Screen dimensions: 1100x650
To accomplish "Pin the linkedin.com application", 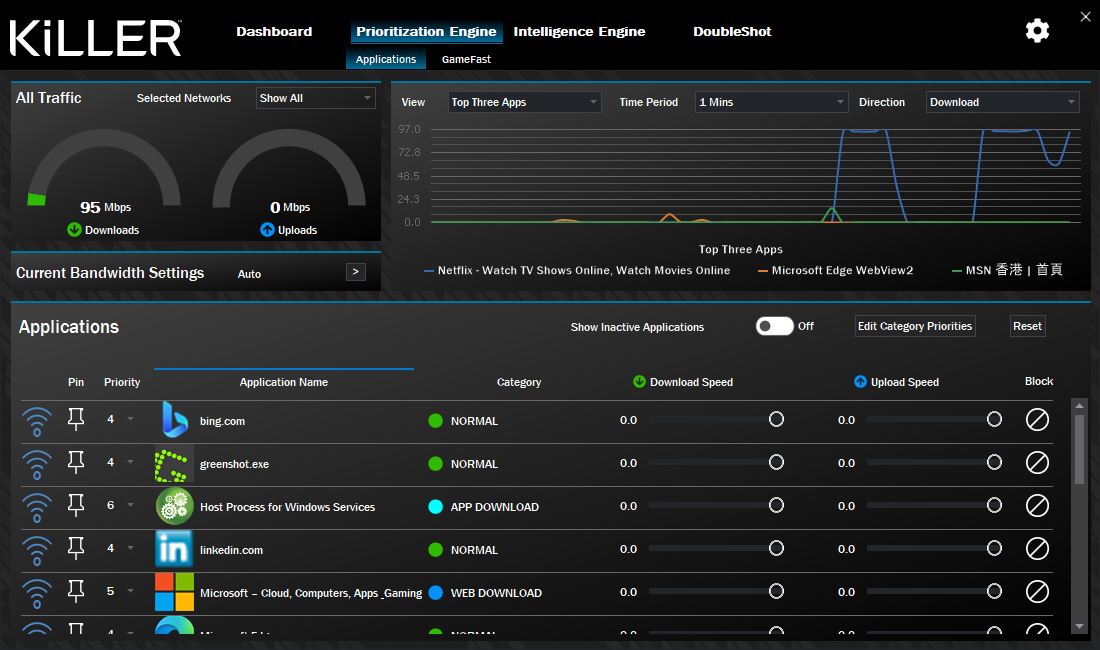I will [76, 548].
